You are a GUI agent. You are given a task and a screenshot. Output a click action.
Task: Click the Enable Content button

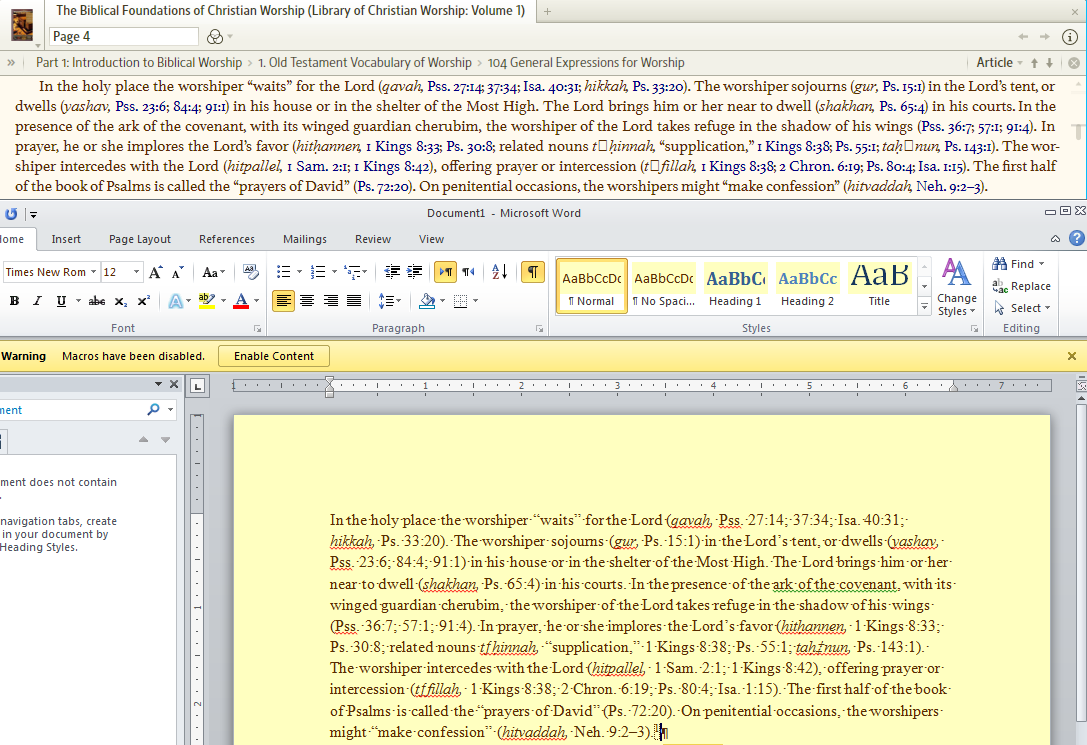click(273, 356)
